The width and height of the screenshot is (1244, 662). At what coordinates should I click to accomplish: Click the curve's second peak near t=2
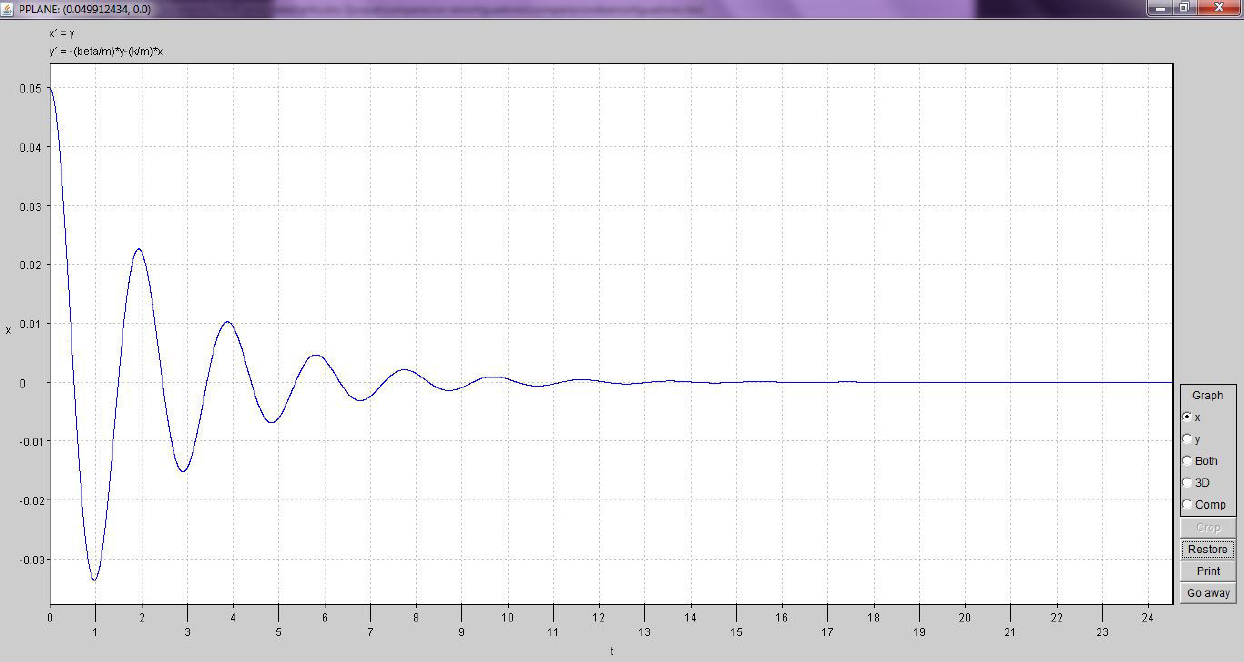pos(139,249)
